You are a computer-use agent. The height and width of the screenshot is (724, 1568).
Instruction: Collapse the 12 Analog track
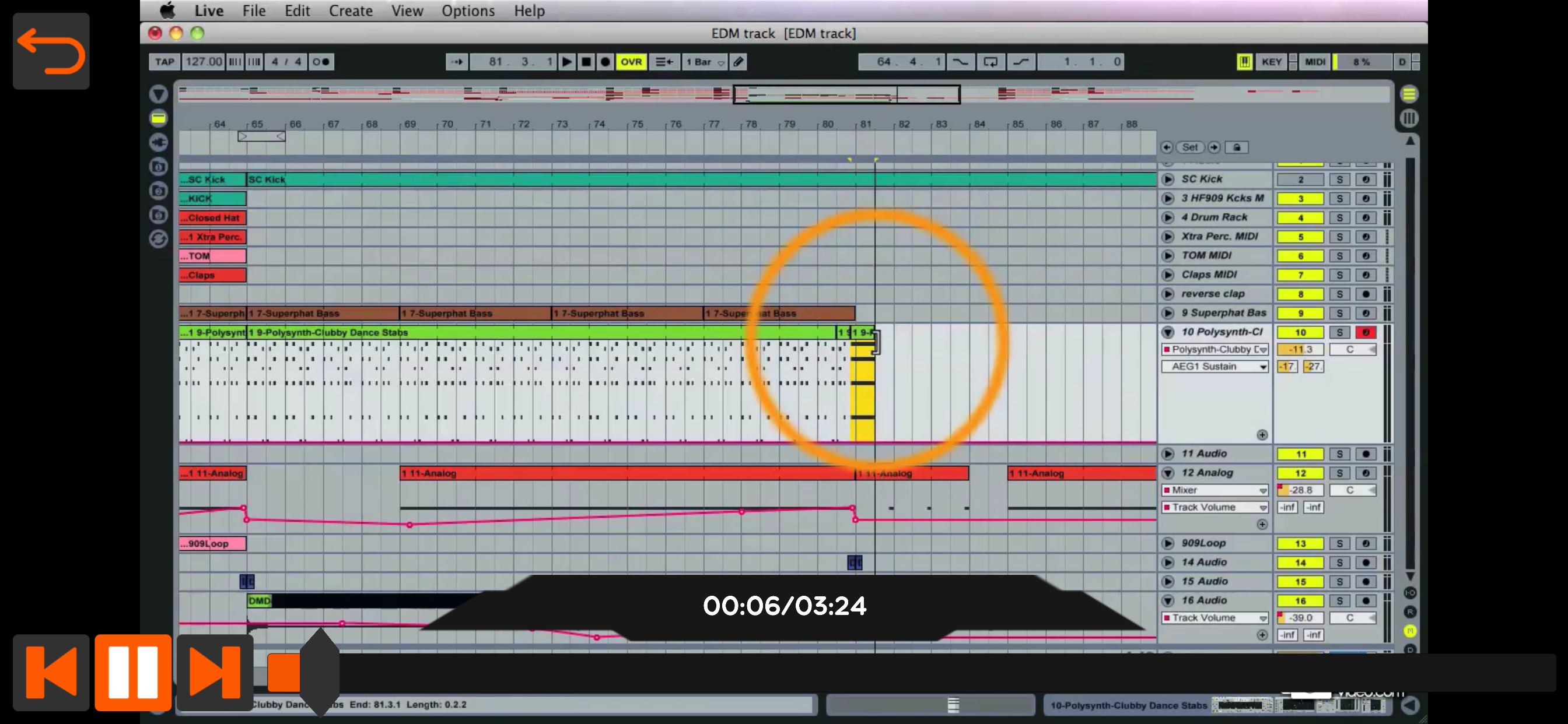coord(1167,473)
